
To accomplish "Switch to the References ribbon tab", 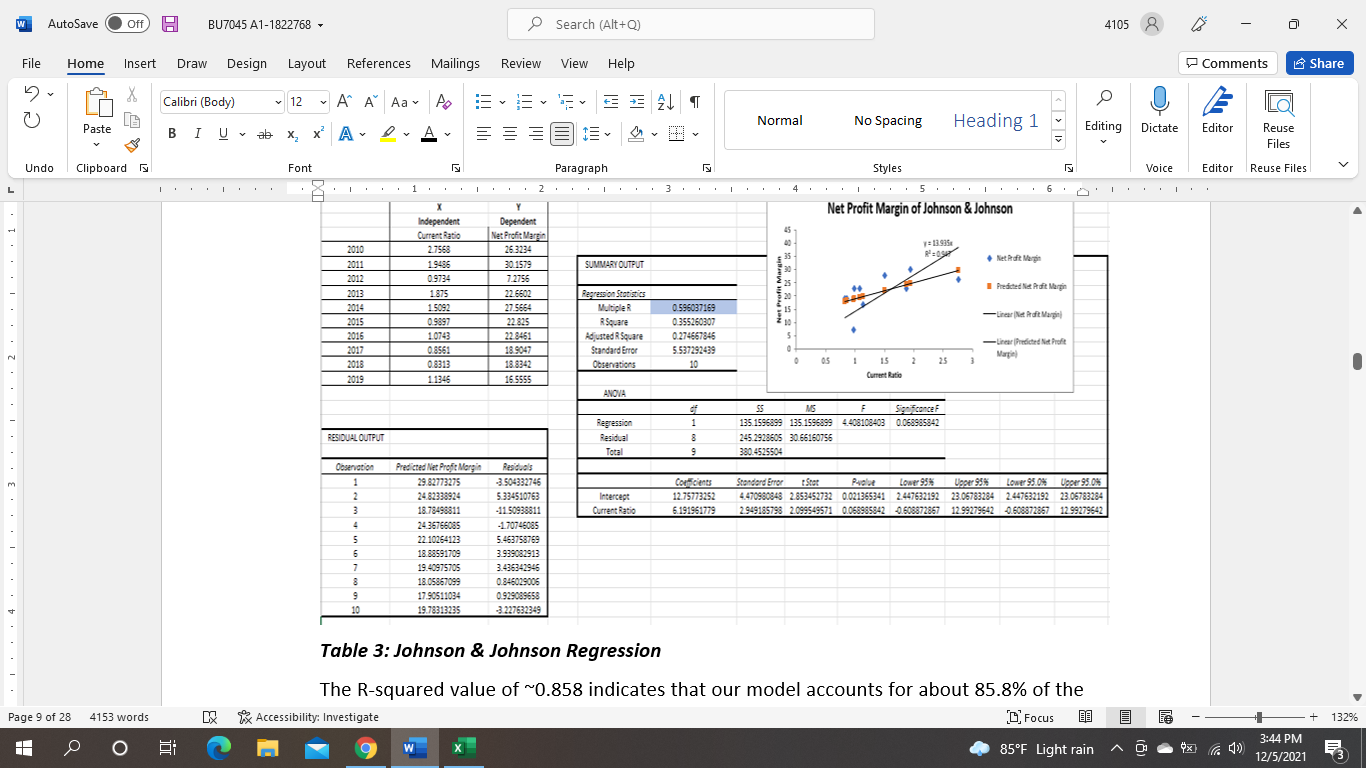I will pos(378,63).
